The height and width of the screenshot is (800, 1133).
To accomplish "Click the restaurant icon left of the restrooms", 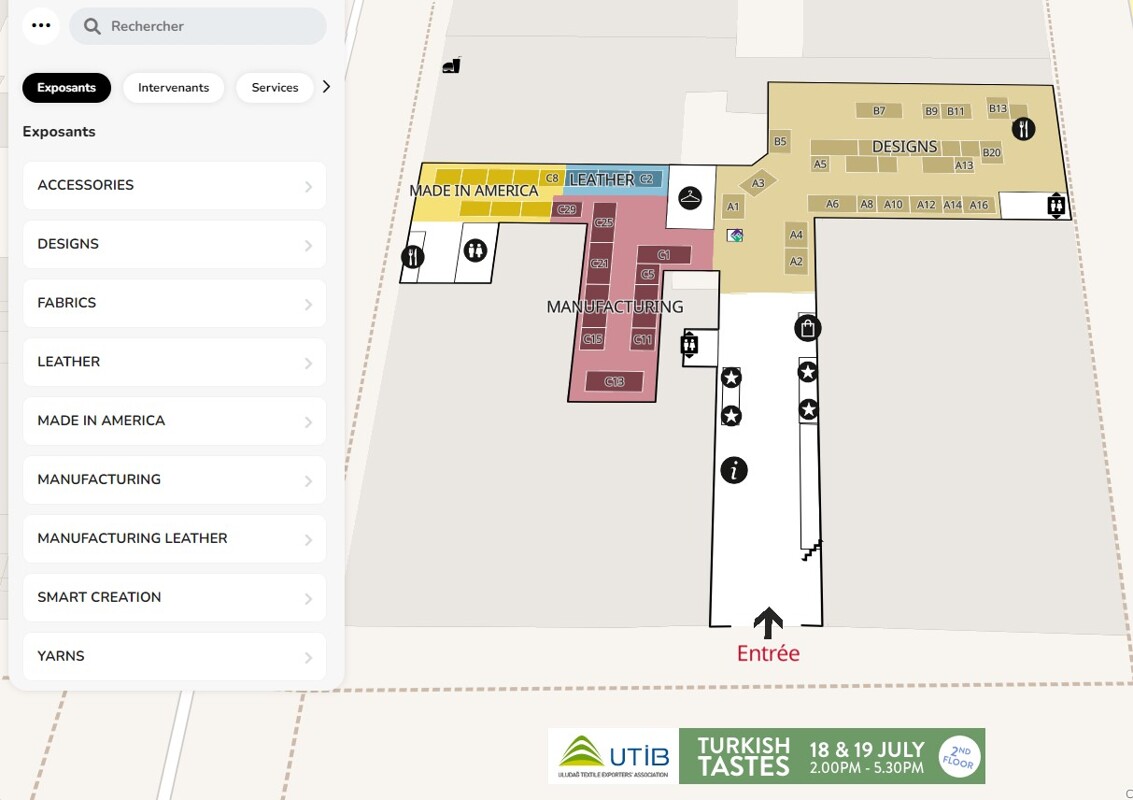I will (413, 257).
